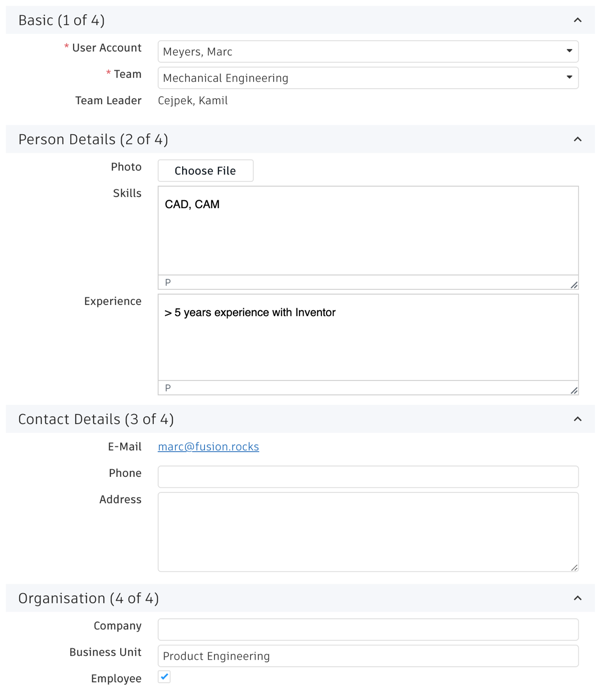Open the marc@fusion.rocks email link
This screenshot has width=600, height=697.
coord(208,447)
